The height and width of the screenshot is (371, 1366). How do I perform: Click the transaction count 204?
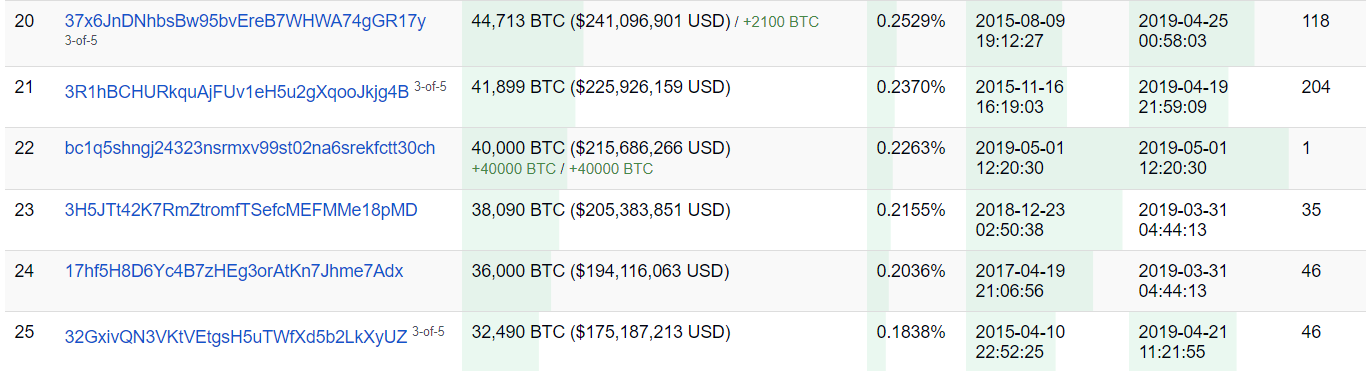[1315, 87]
